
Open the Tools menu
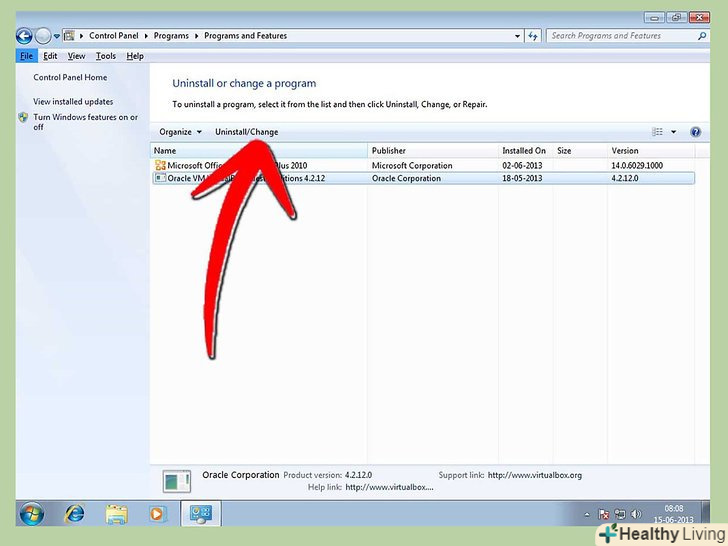(106, 56)
